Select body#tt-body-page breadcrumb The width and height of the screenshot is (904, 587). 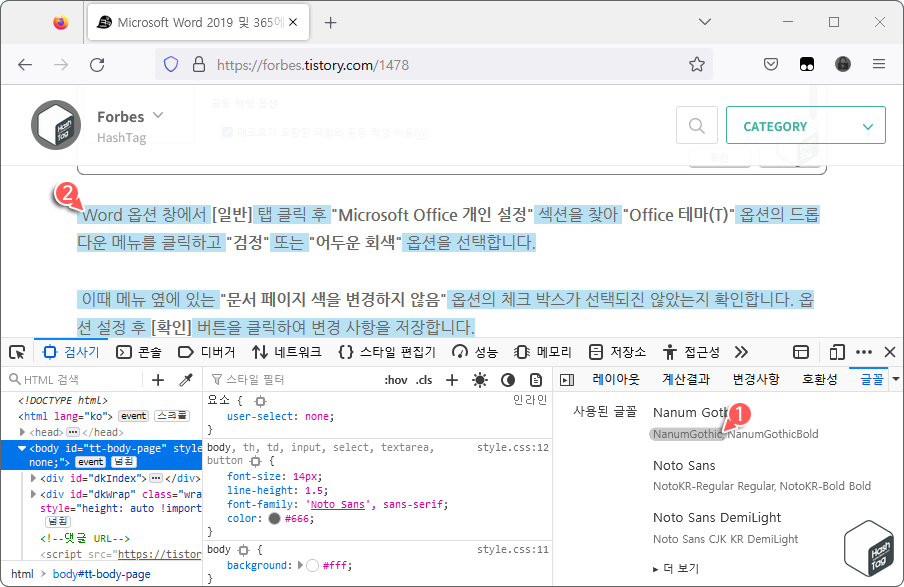101,574
